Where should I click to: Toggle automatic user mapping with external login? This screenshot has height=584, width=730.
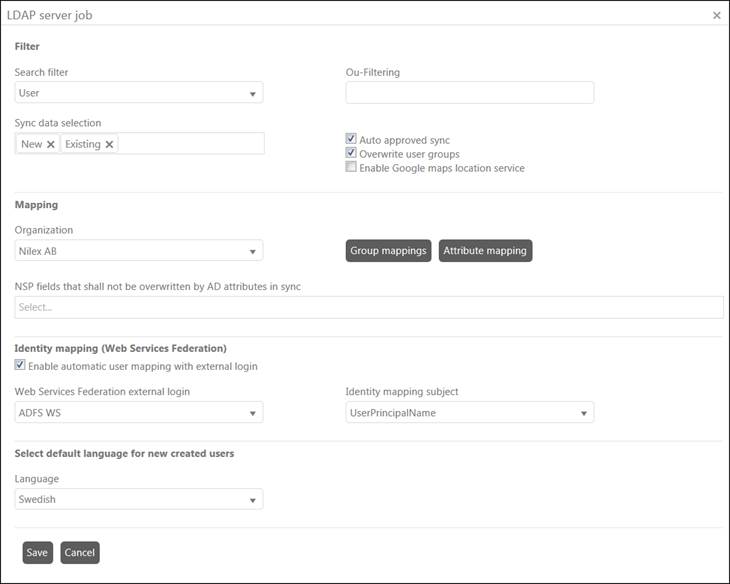coord(21,366)
